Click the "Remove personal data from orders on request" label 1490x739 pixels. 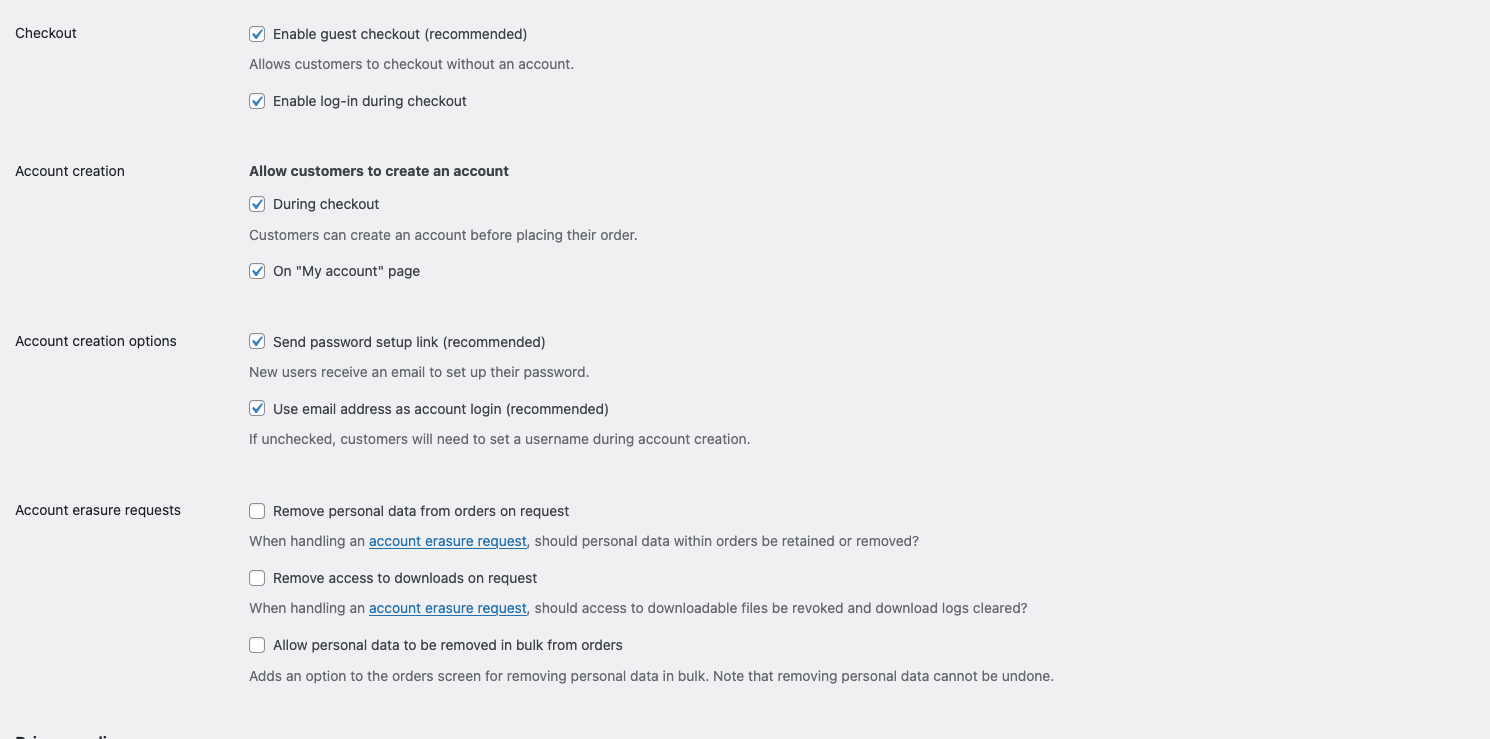[421, 511]
